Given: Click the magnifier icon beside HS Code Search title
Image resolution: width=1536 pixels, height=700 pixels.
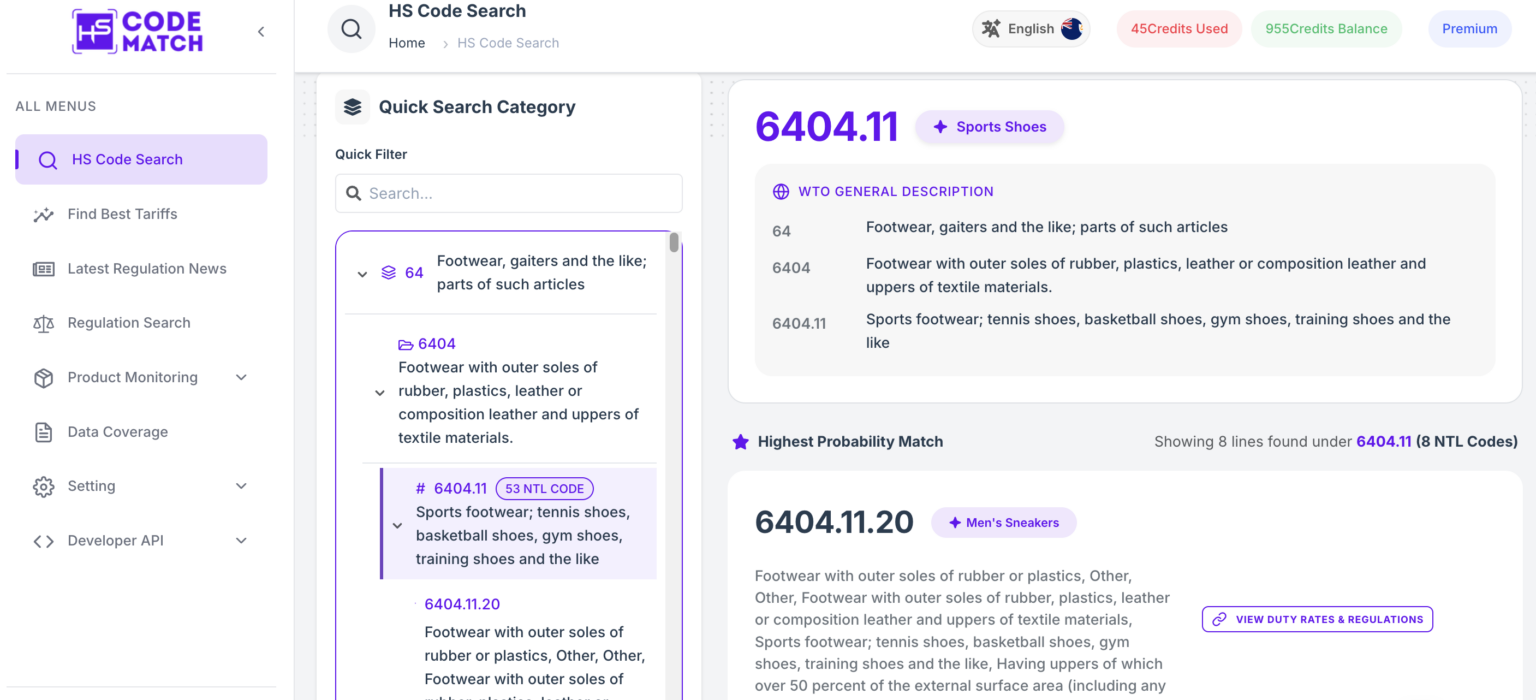Looking at the screenshot, I should pos(351,29).
